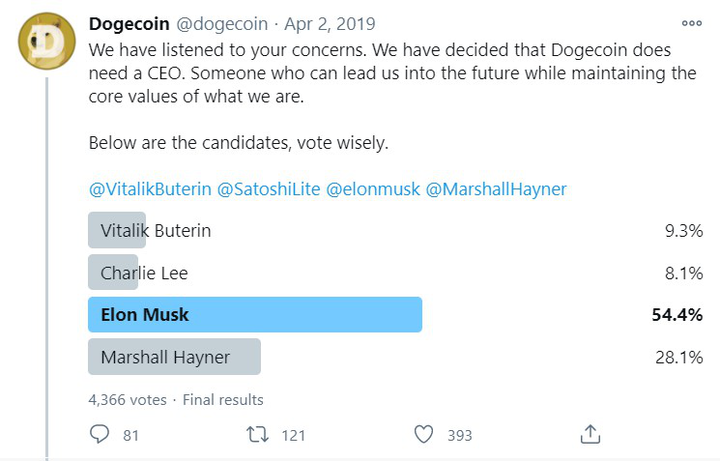
Task: Open the share upload icon
Action: [590, 434]
